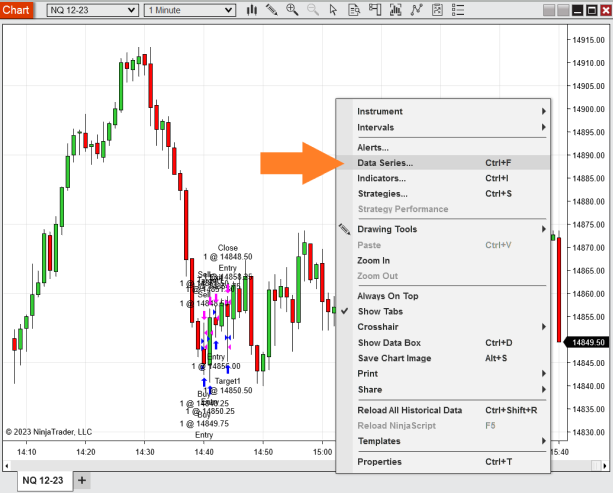Open the Strategies toolbar icon

point(437,10)
